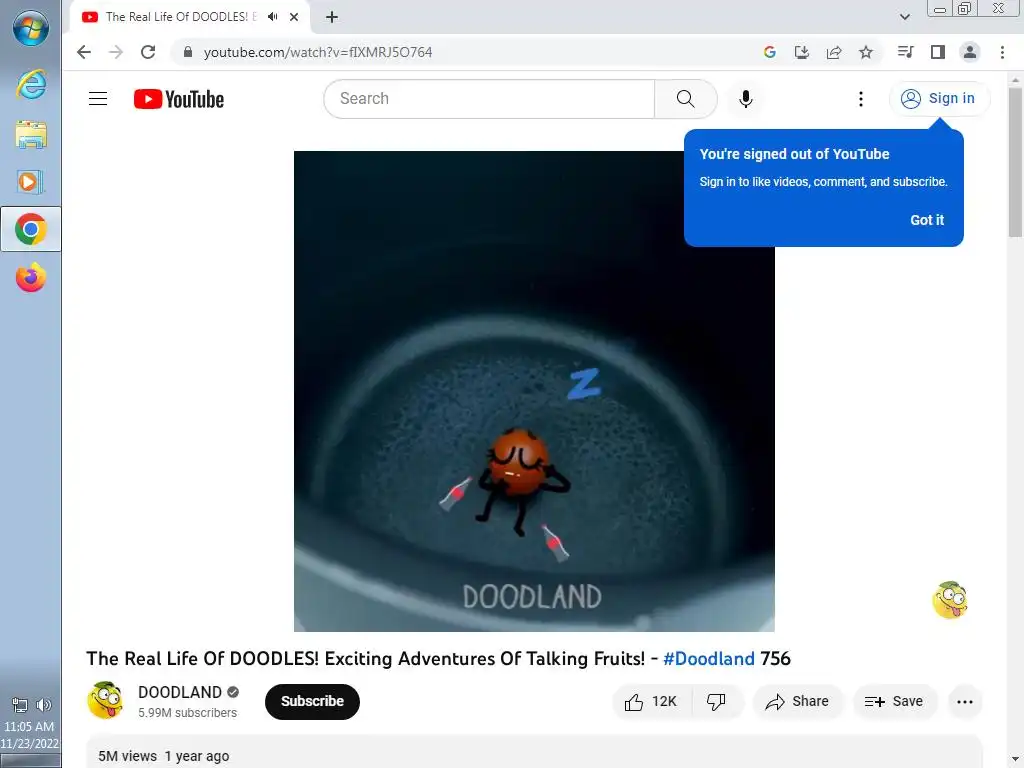Open YouTube settings three-dot menu
1024x768 pixels.
pos(861,99)
